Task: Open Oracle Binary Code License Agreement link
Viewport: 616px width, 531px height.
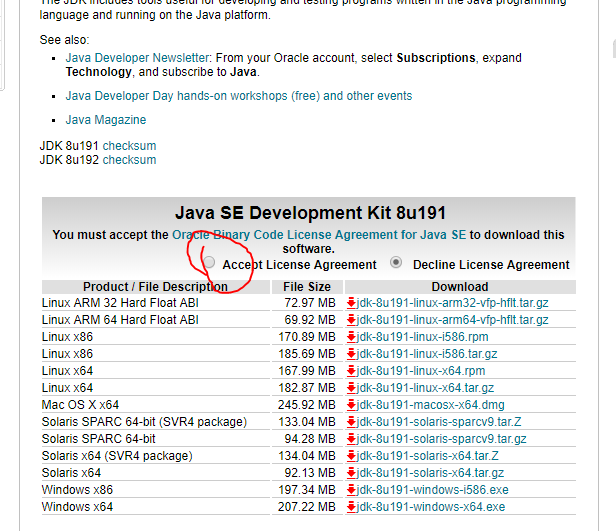Action: point(319,235)
